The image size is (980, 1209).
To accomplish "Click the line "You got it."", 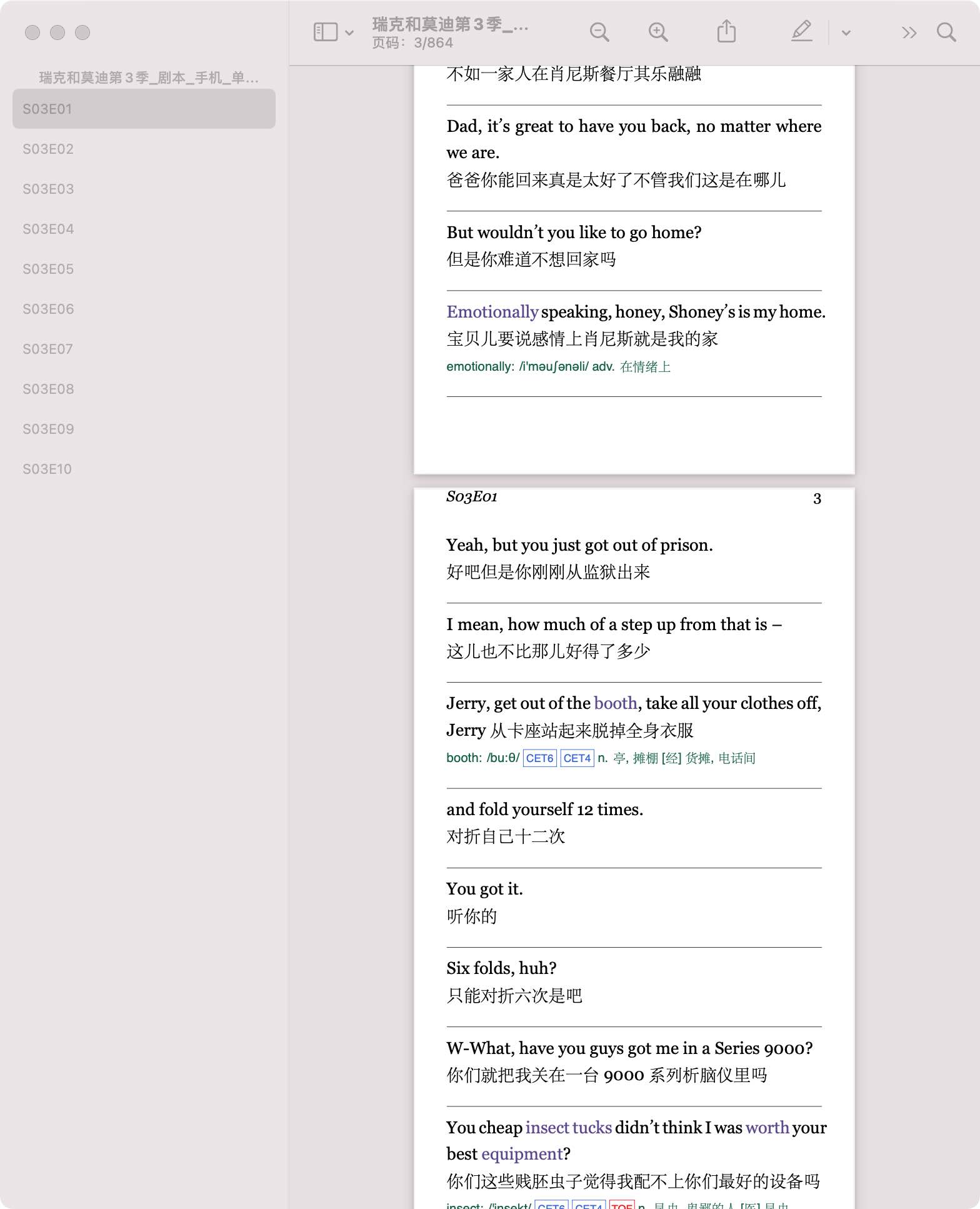I will (x=484, y=888).
